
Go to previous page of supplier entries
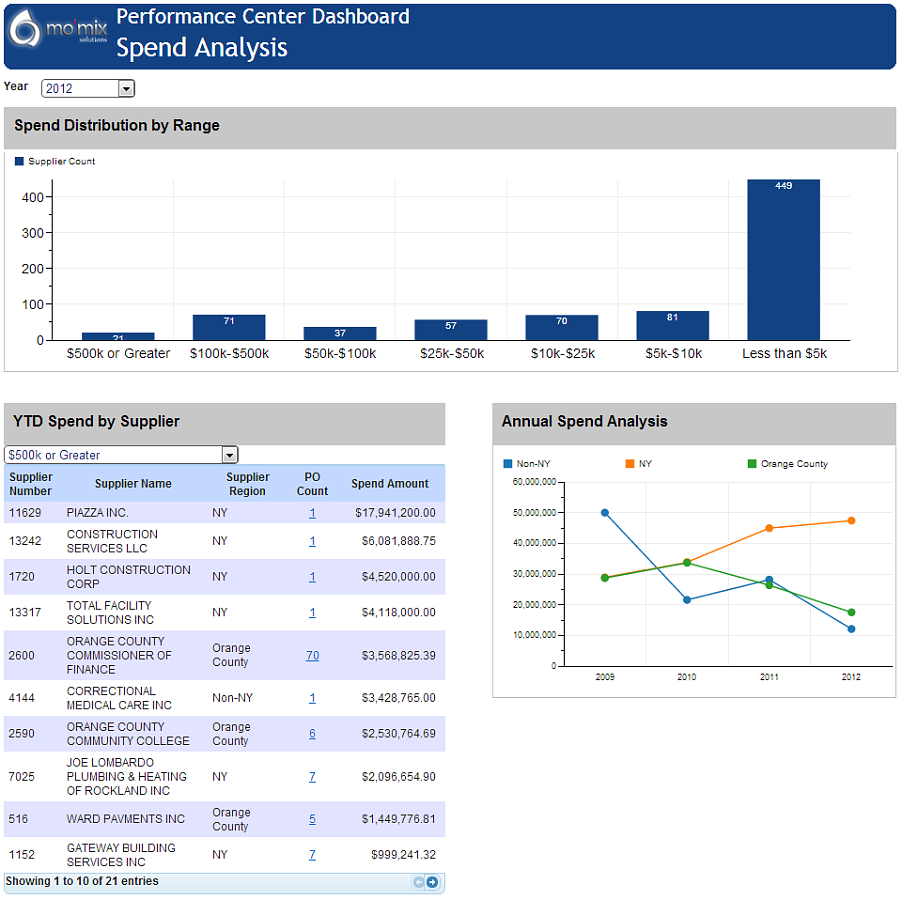(x=419, y=882)
